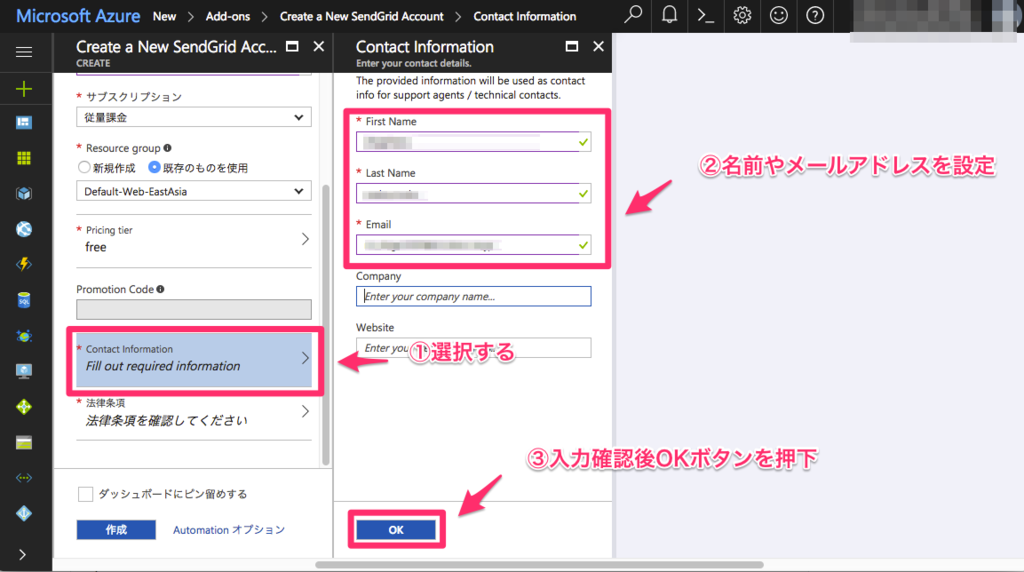Open help question mark icon
The width and height of the screenshot is (1024, 572).
point(815,15)
